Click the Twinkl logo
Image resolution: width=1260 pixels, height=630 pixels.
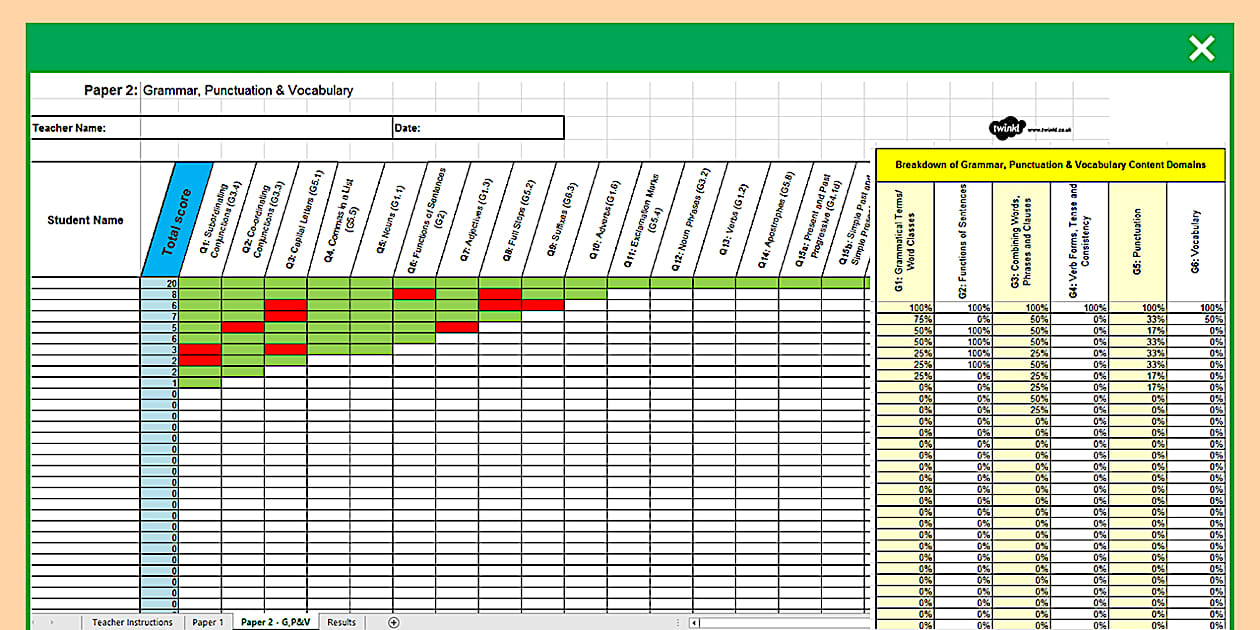coord(1004,128)
